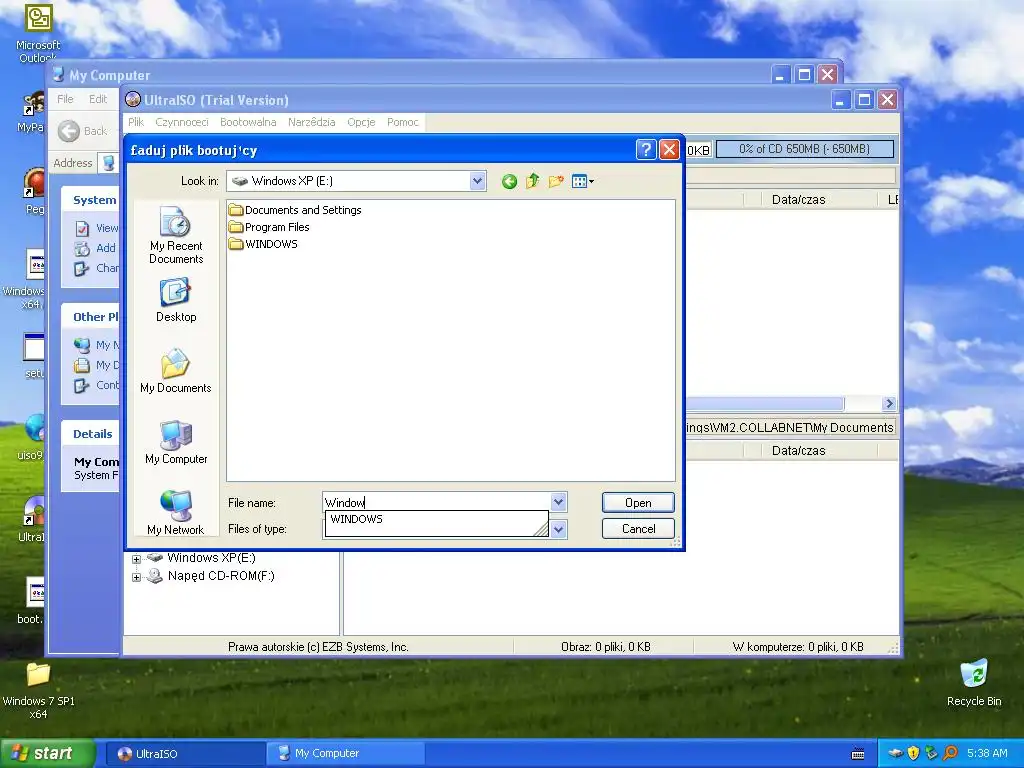Click the lower Data/czas column header
This screenshot has height=768, width=1024.
tap(798, 451)
